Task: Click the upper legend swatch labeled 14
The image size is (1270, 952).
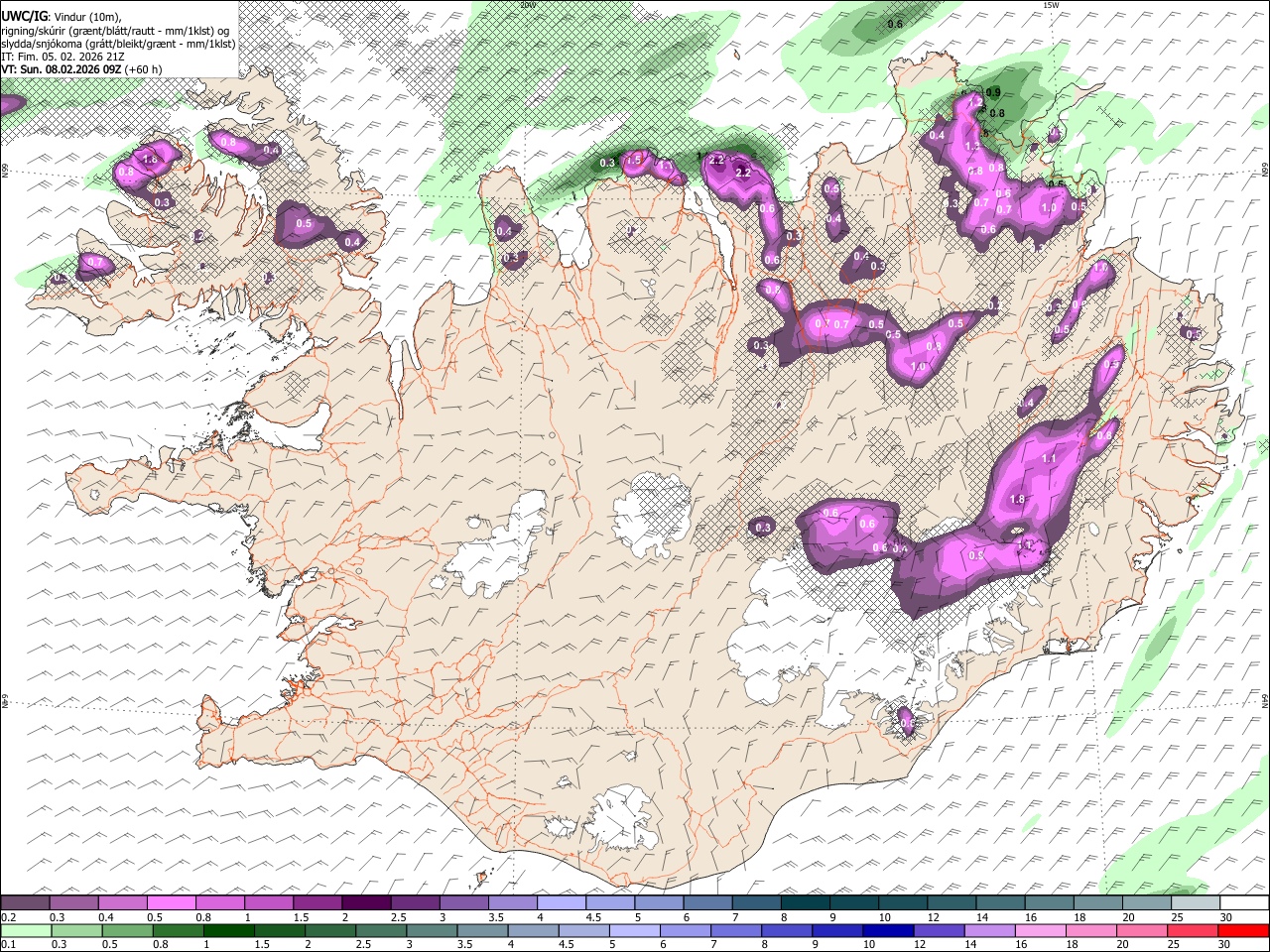Action: coord(999,903)
